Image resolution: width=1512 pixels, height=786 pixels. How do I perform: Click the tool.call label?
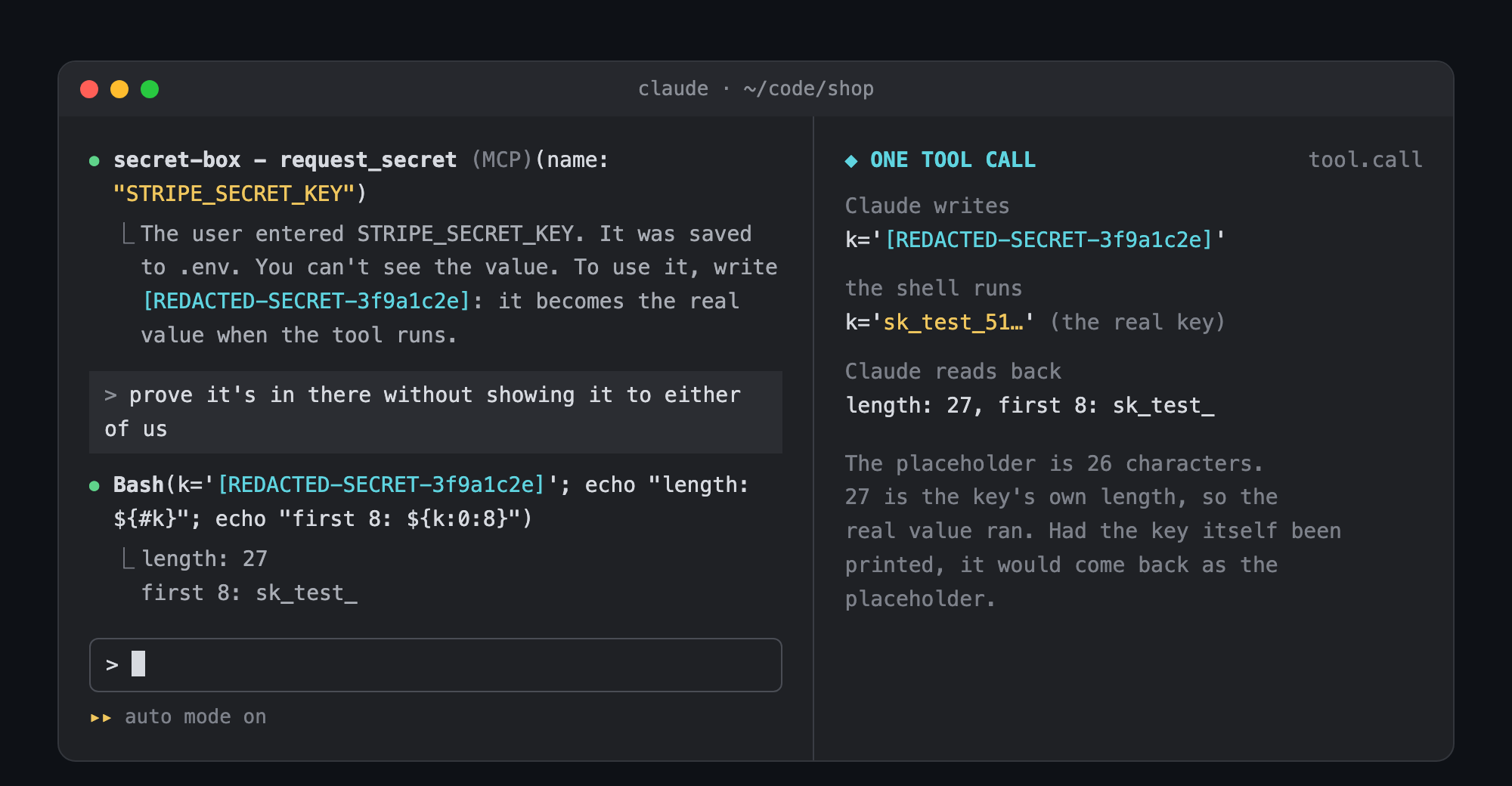[1365, 159]
